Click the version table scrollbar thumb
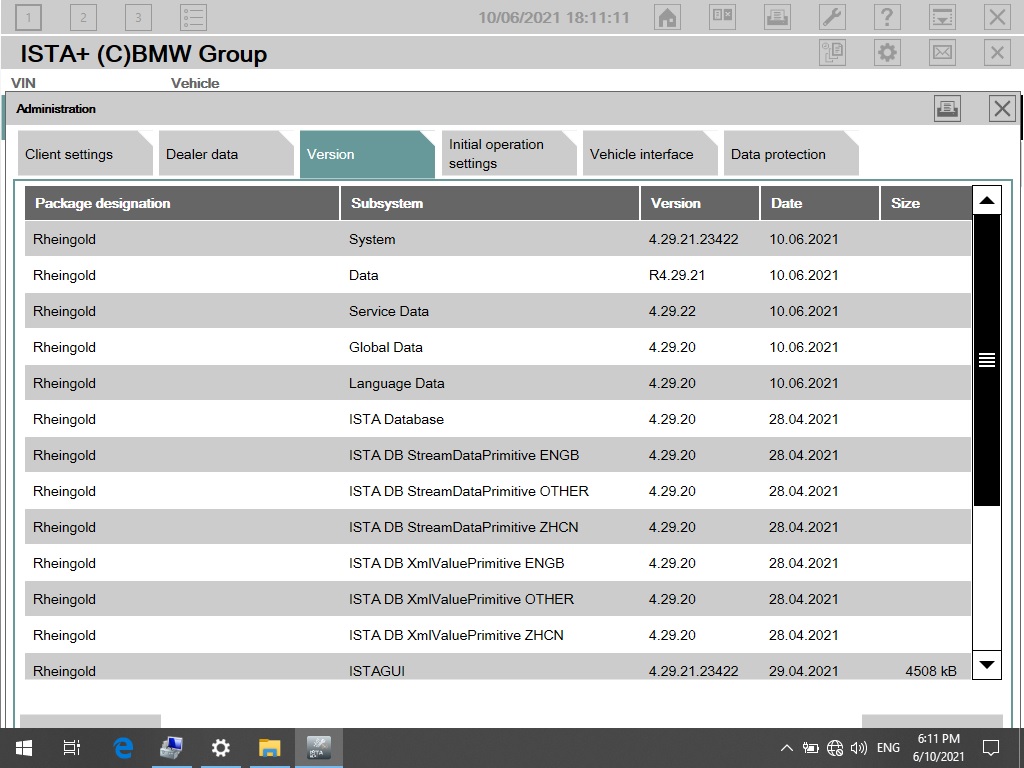 click(987, 360)
